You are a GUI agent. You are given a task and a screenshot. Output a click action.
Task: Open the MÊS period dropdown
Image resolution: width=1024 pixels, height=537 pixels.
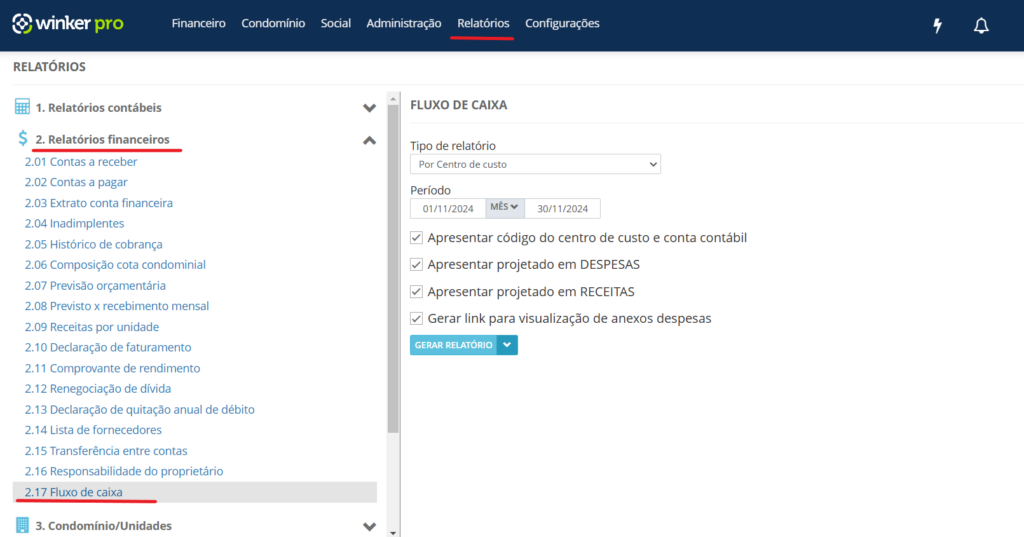505,208
